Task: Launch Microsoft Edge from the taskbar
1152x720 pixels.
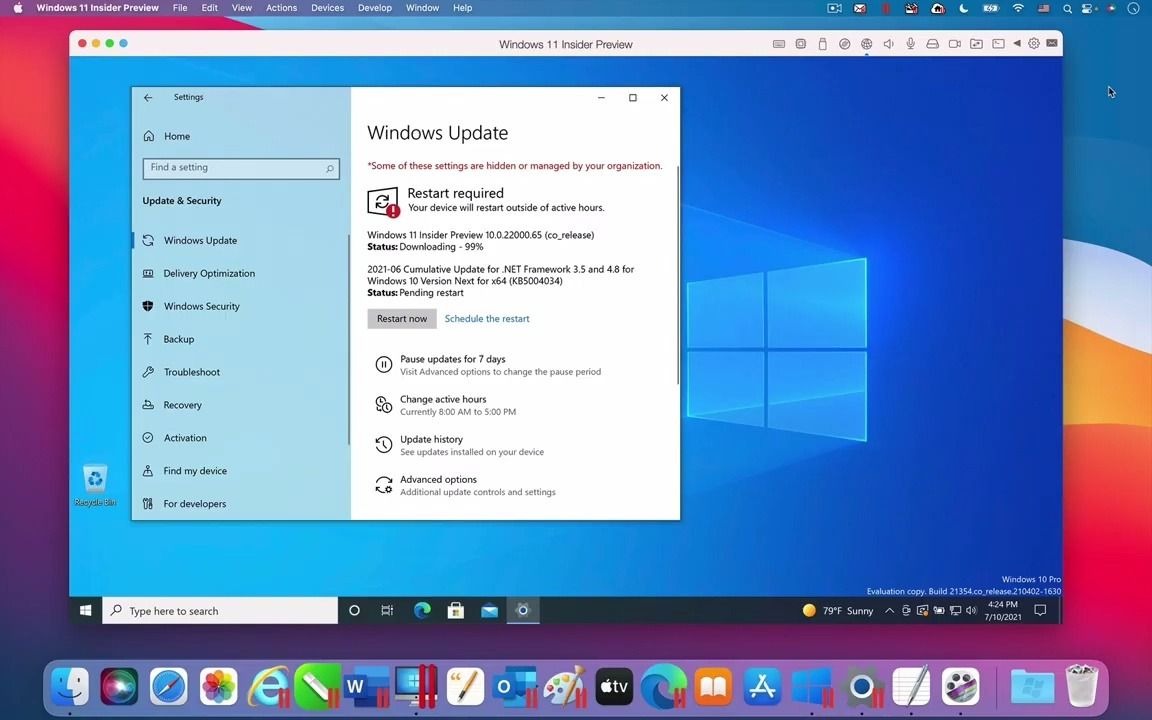Action: (422, 610)
